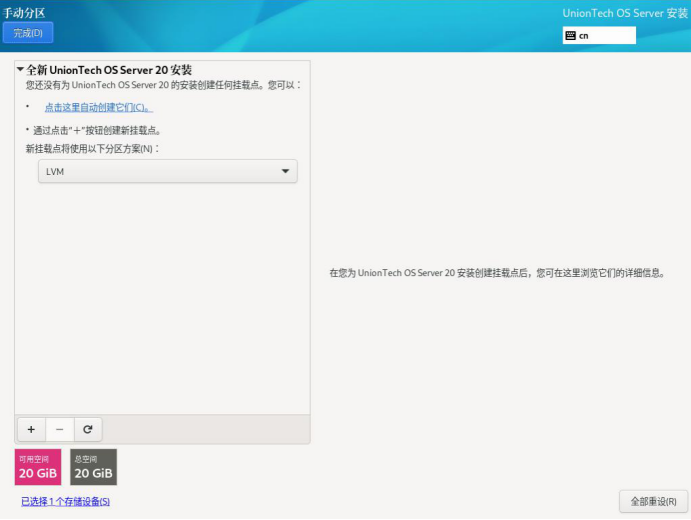Click the 点击这里自动创建它们(C) link
The image size is (691, 520).
point(98,107)
